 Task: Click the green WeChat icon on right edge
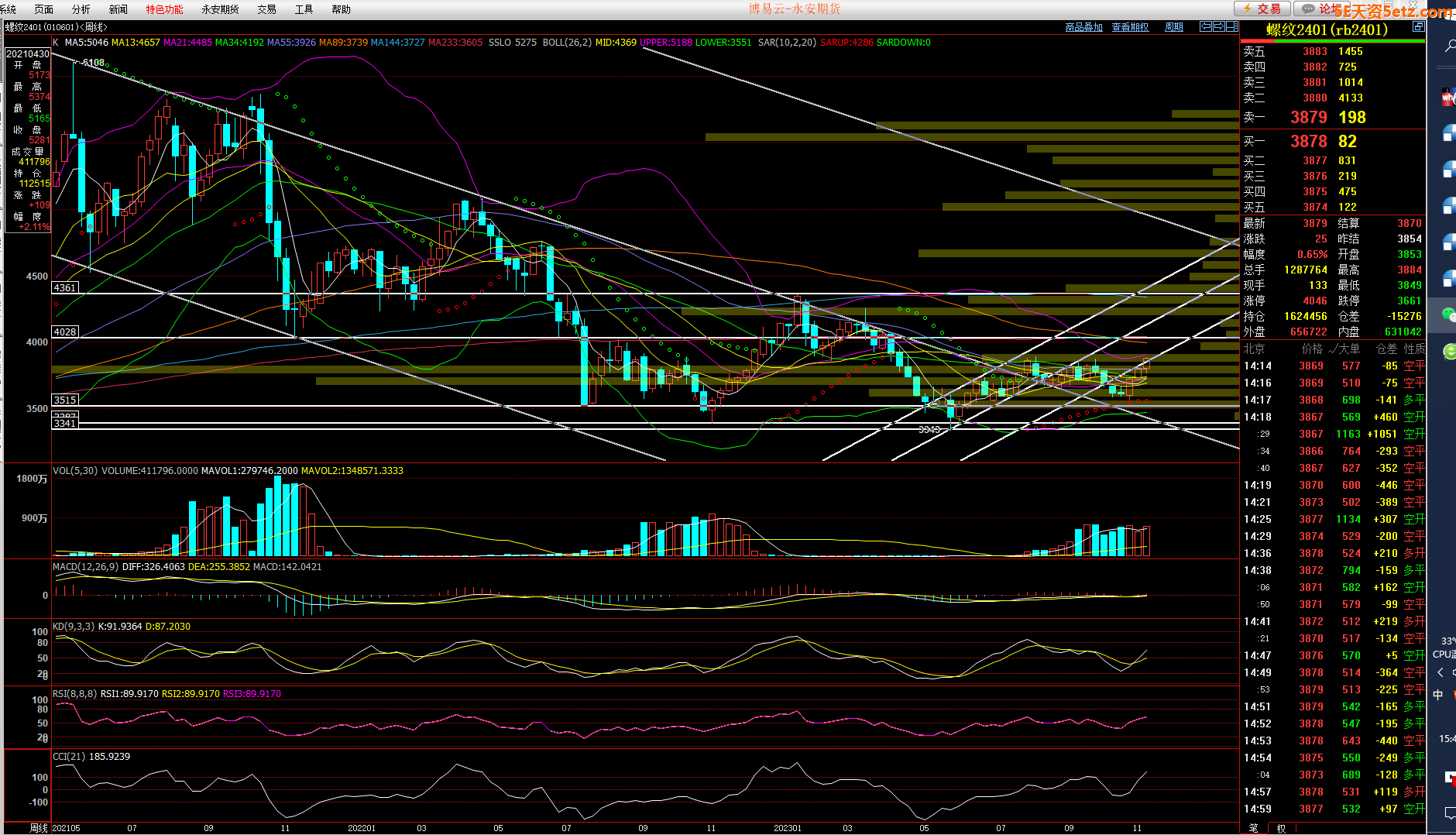coord(1448,314)
